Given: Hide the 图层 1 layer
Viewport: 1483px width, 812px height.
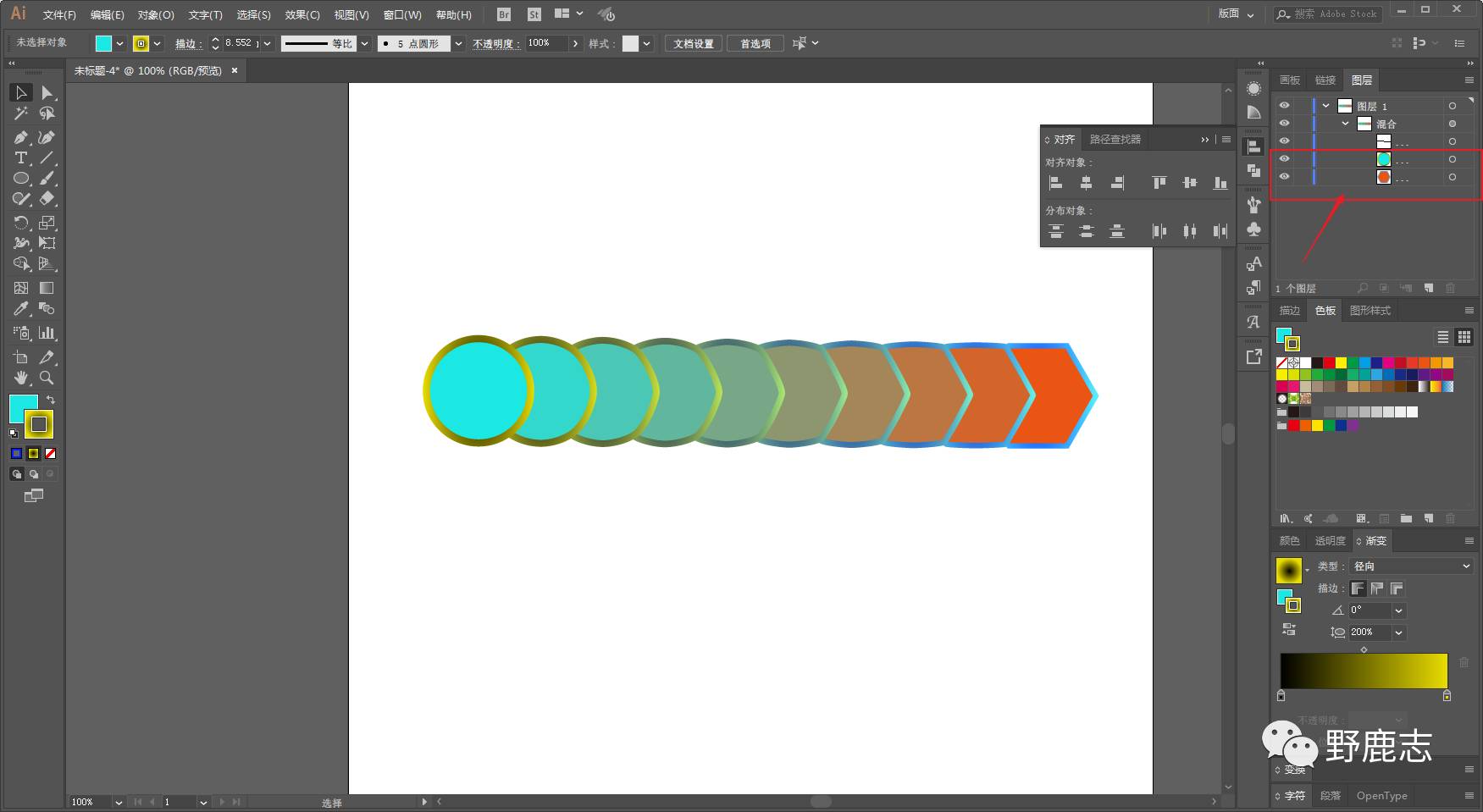Looking at the screenshot, I should click(x=1284, y=106).
